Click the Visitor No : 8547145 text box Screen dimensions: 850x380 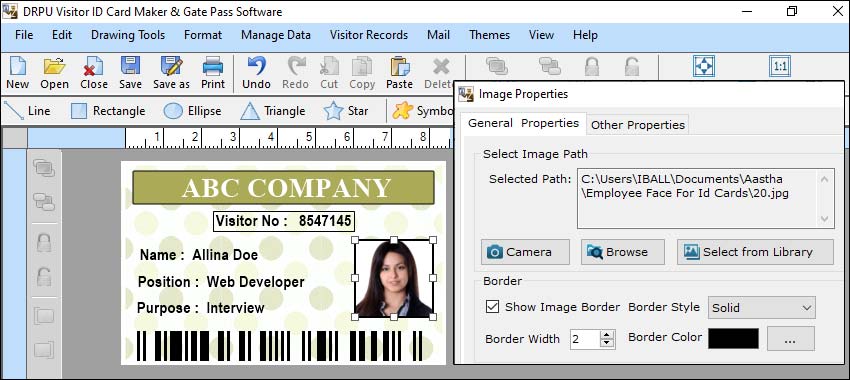click(x=284, y=221)
